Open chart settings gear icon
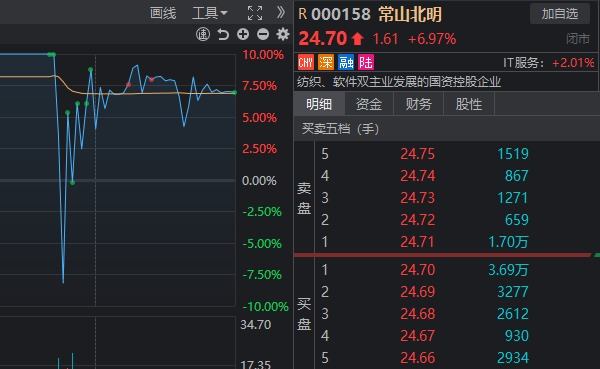The image size is (600, 369). point(283,34)
